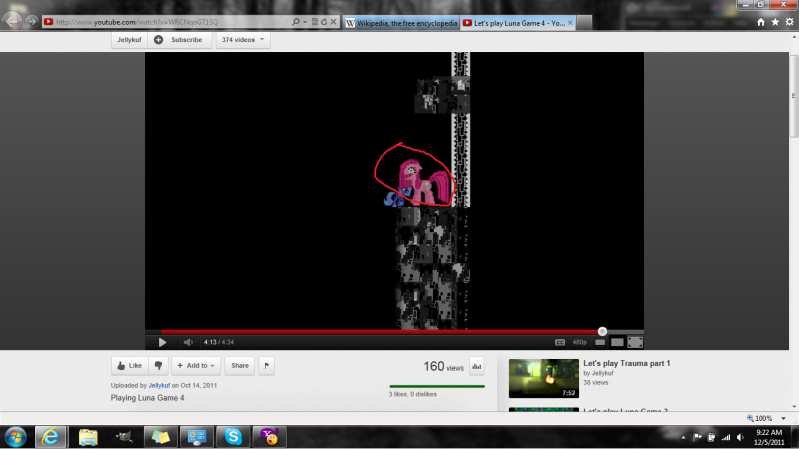The image size is (799, 449).
Task: Play the YouTube video
Action: 162,342
